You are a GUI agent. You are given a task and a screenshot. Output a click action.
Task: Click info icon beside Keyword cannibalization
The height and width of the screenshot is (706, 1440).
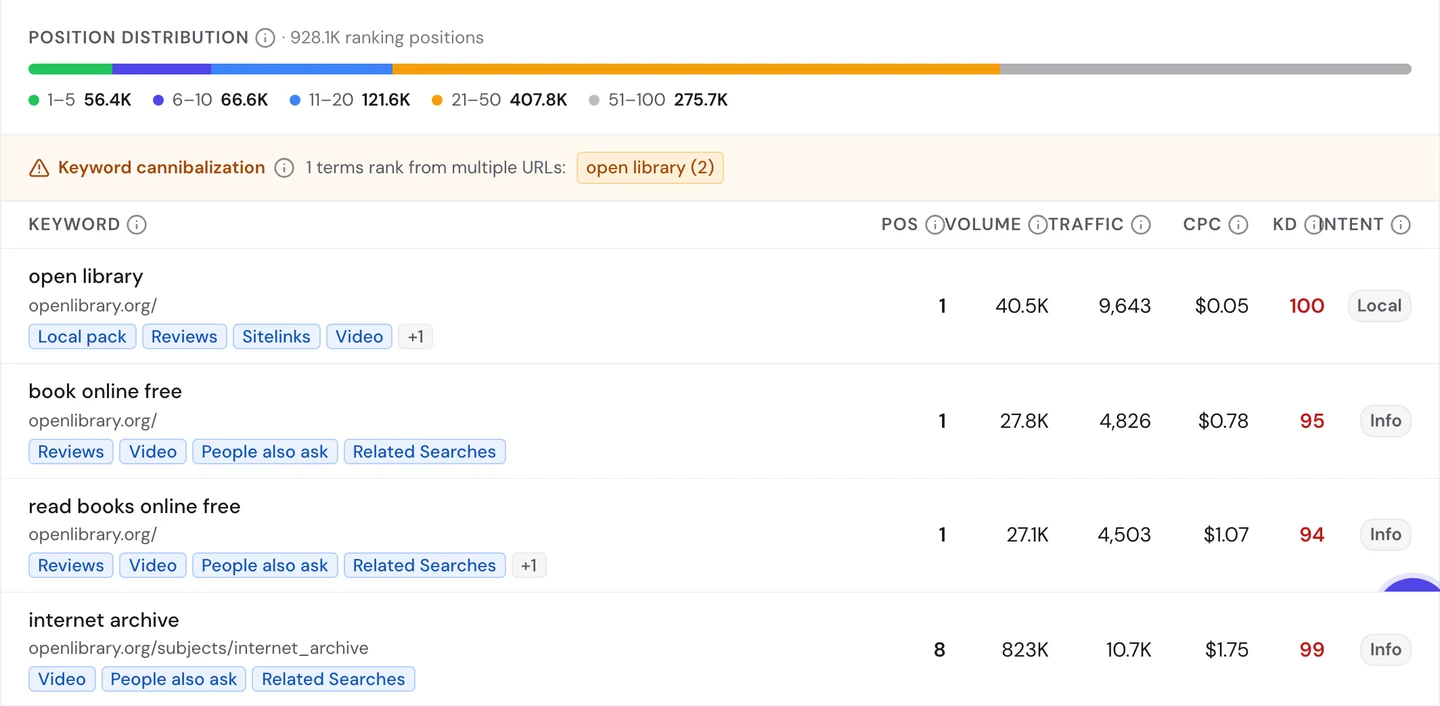[284, 168]
